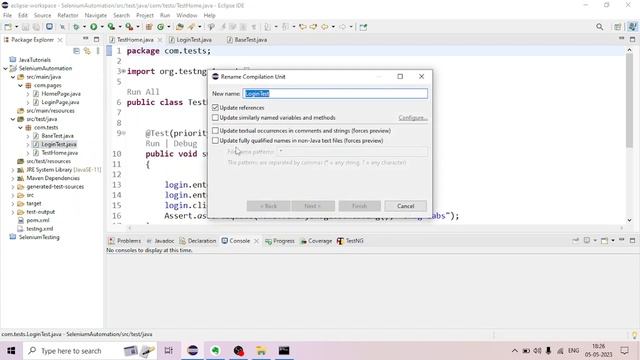Expand the test-output folder
Screen dimensions: 640x360
point(13,212)
